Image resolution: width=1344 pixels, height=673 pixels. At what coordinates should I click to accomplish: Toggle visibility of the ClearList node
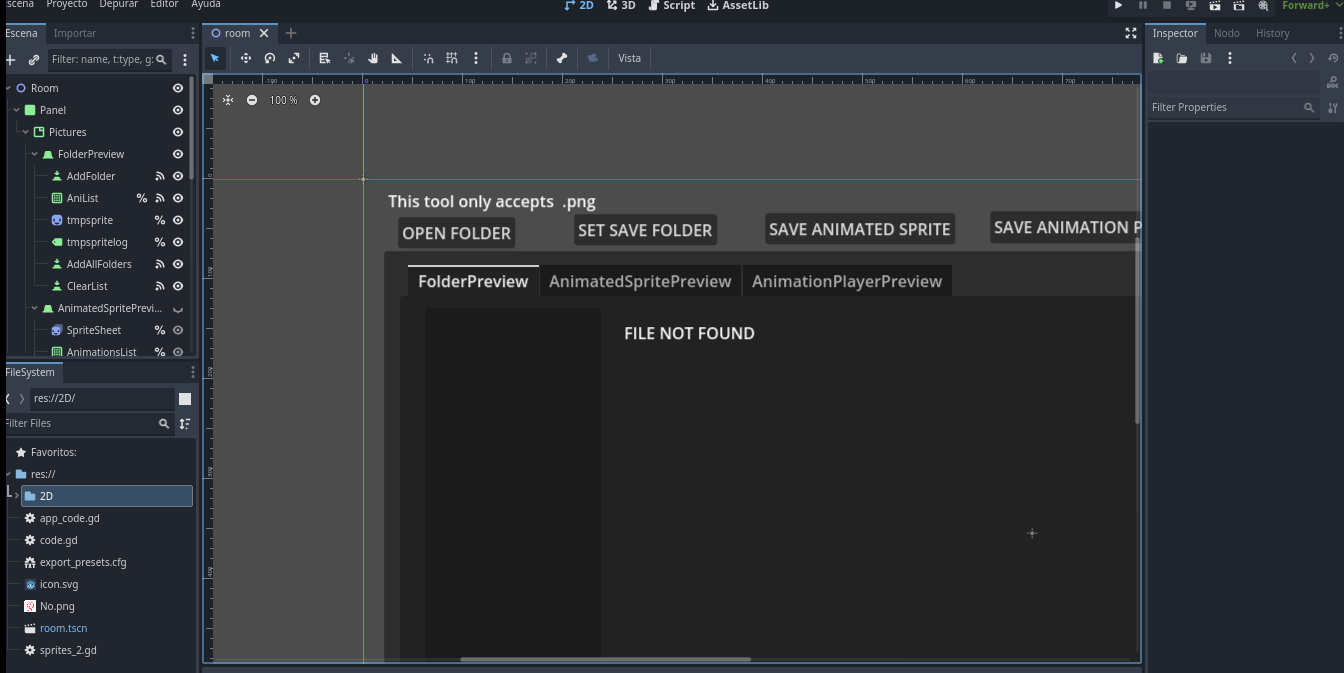click(x=178, y=286)
